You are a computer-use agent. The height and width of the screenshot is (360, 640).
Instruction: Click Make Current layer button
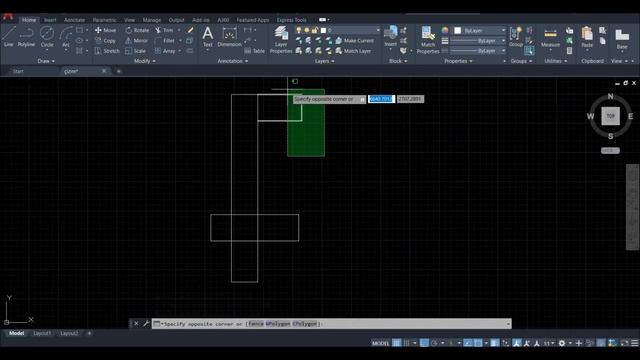click(x=354, y=40)
